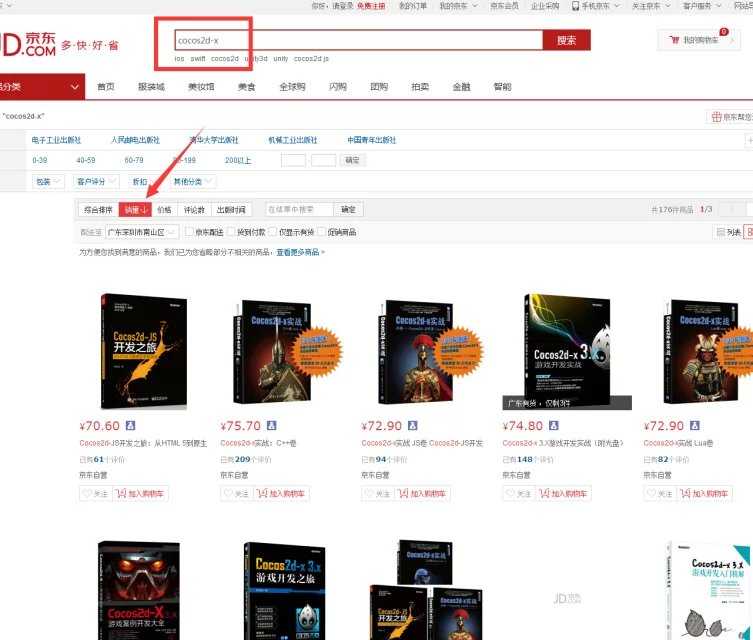The image size is (753, 640).
Task: Filter by 电子工业出版社 publisher
Action: (56, 140)
